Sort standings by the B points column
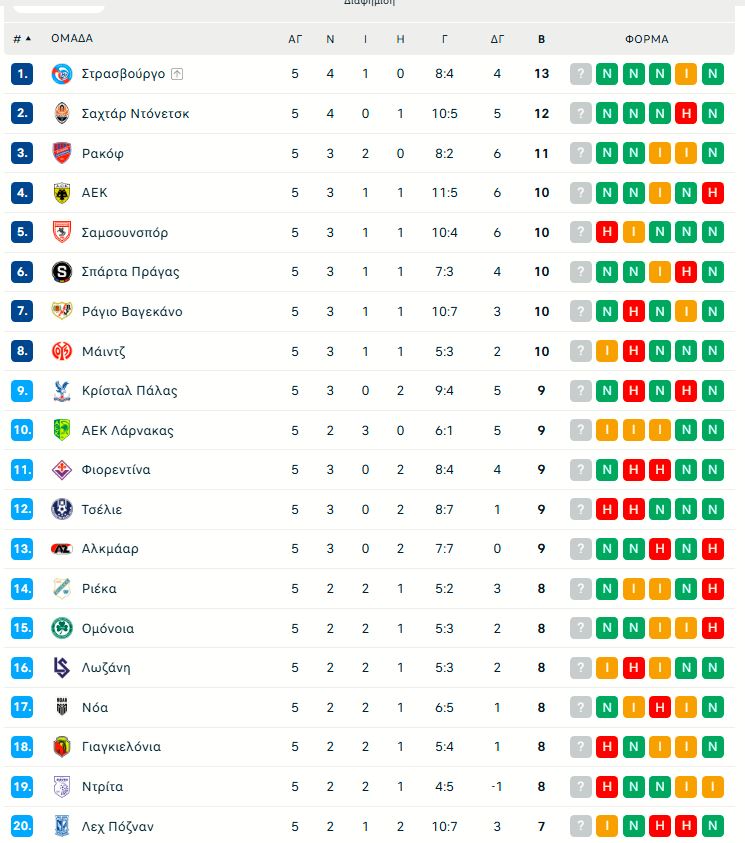 click(541, 39)
